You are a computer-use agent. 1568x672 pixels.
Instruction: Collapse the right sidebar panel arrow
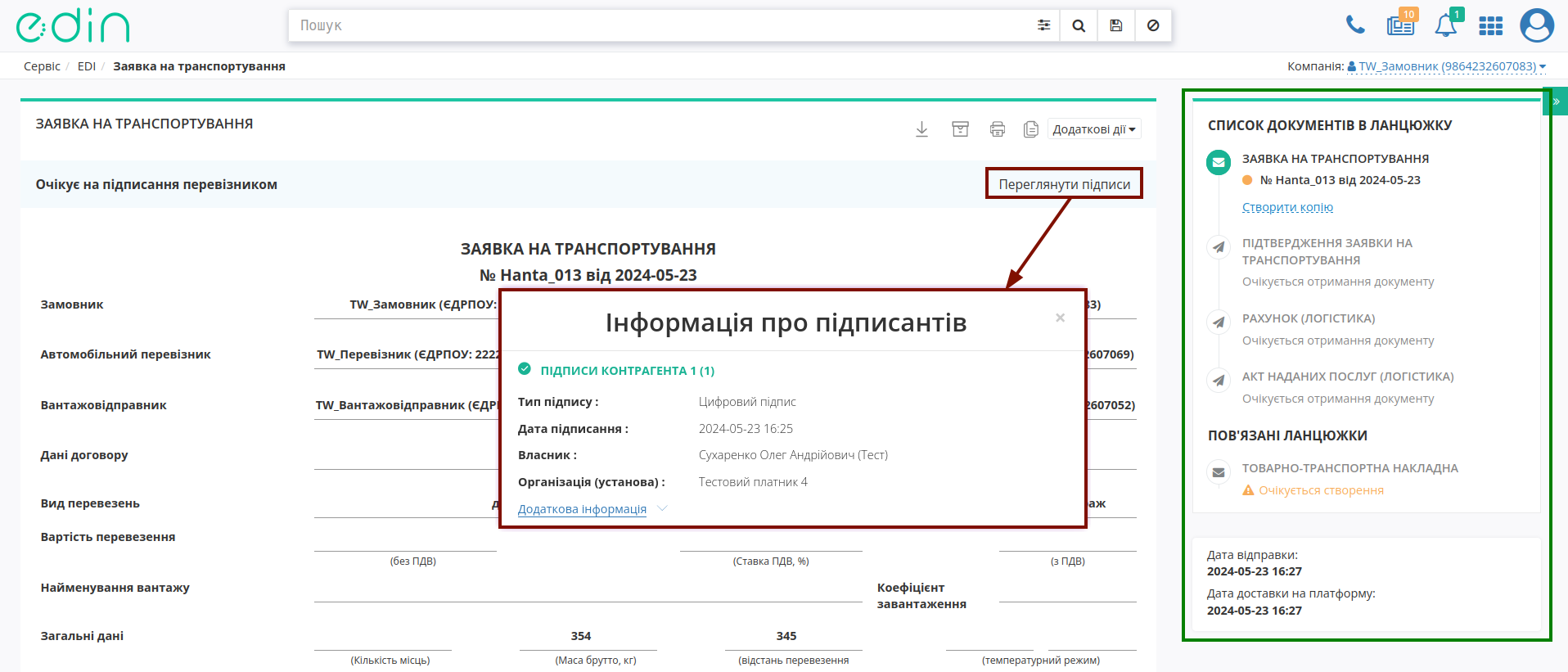1556,101
